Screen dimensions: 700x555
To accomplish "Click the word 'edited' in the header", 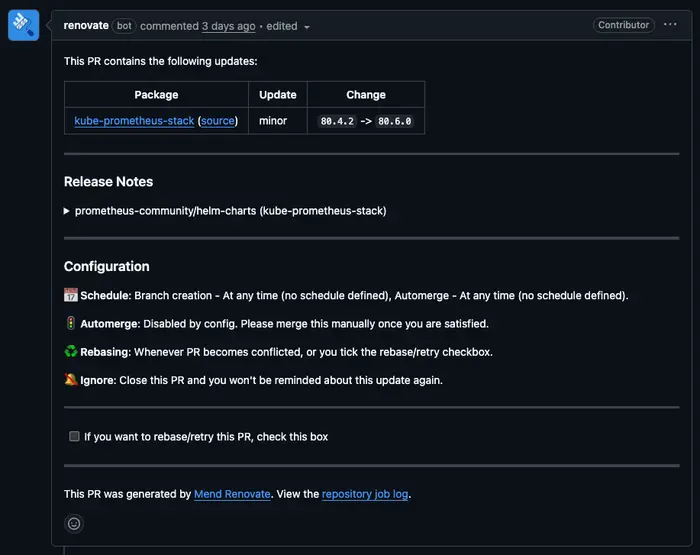I will [282, 26].
